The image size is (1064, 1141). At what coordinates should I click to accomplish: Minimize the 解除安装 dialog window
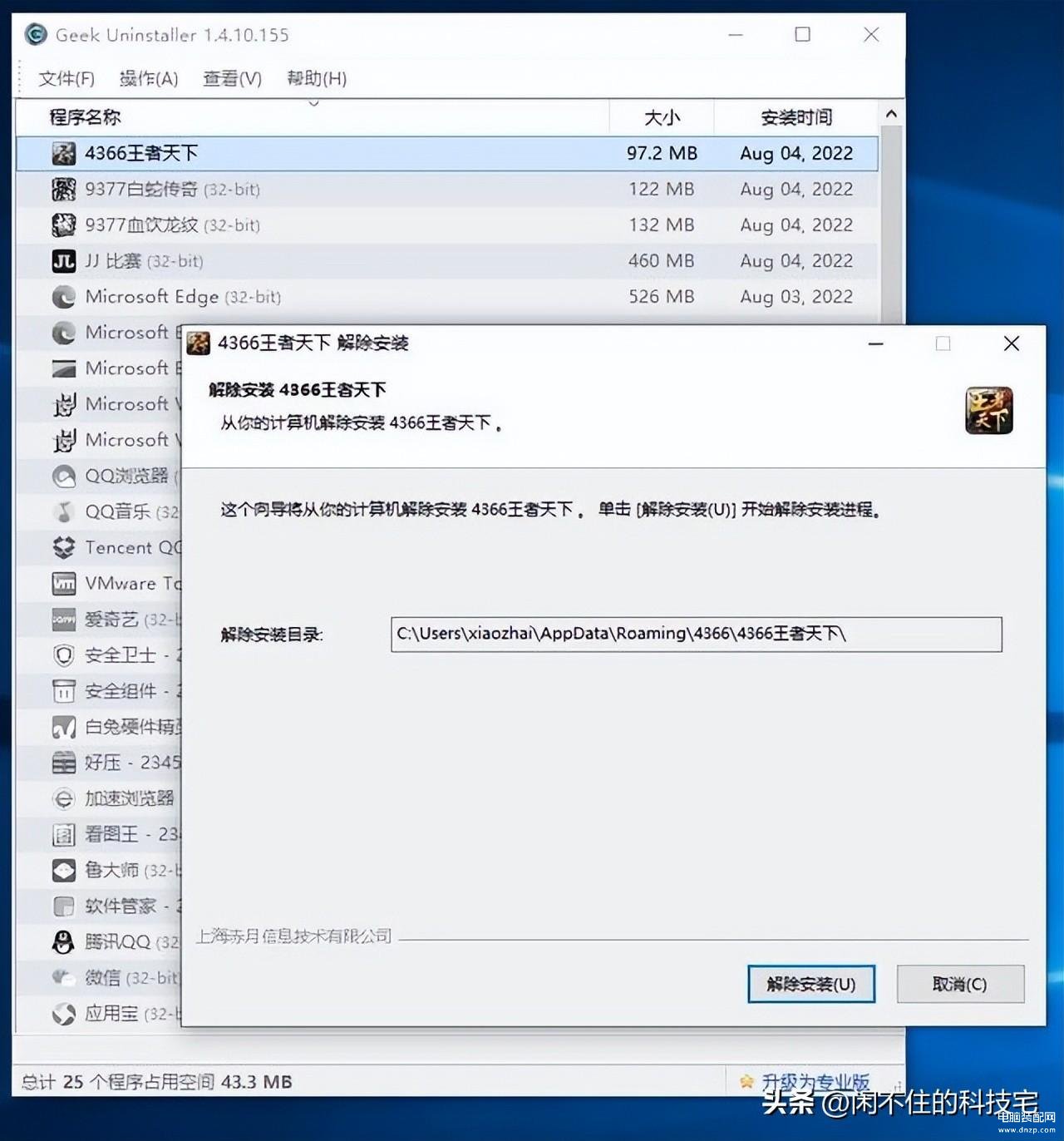tap(875, 343)
